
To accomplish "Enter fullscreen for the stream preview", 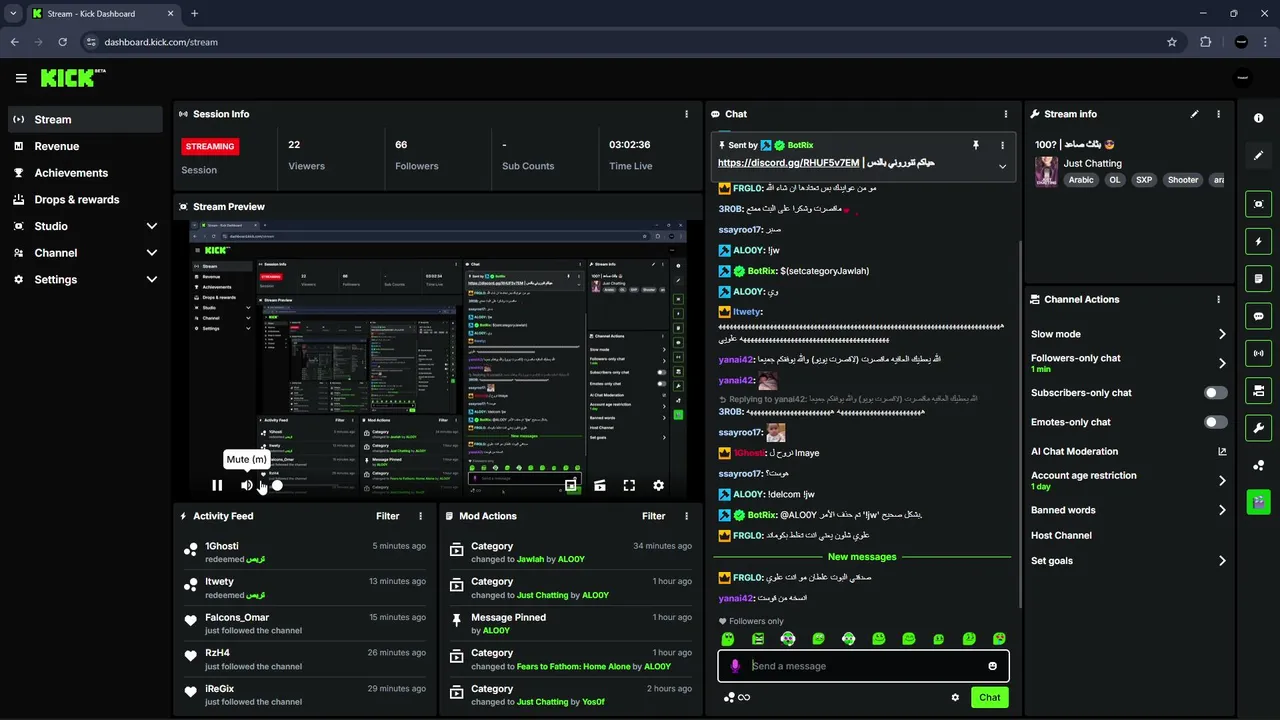I will [629, 485].
